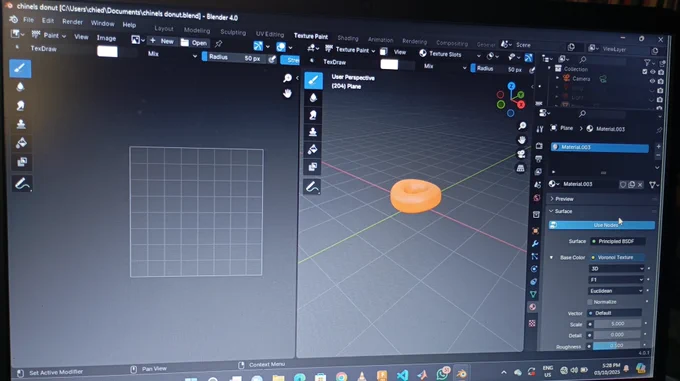The image size is (680, 381).
Task: Open the Window menu
Action: [102, 23]
